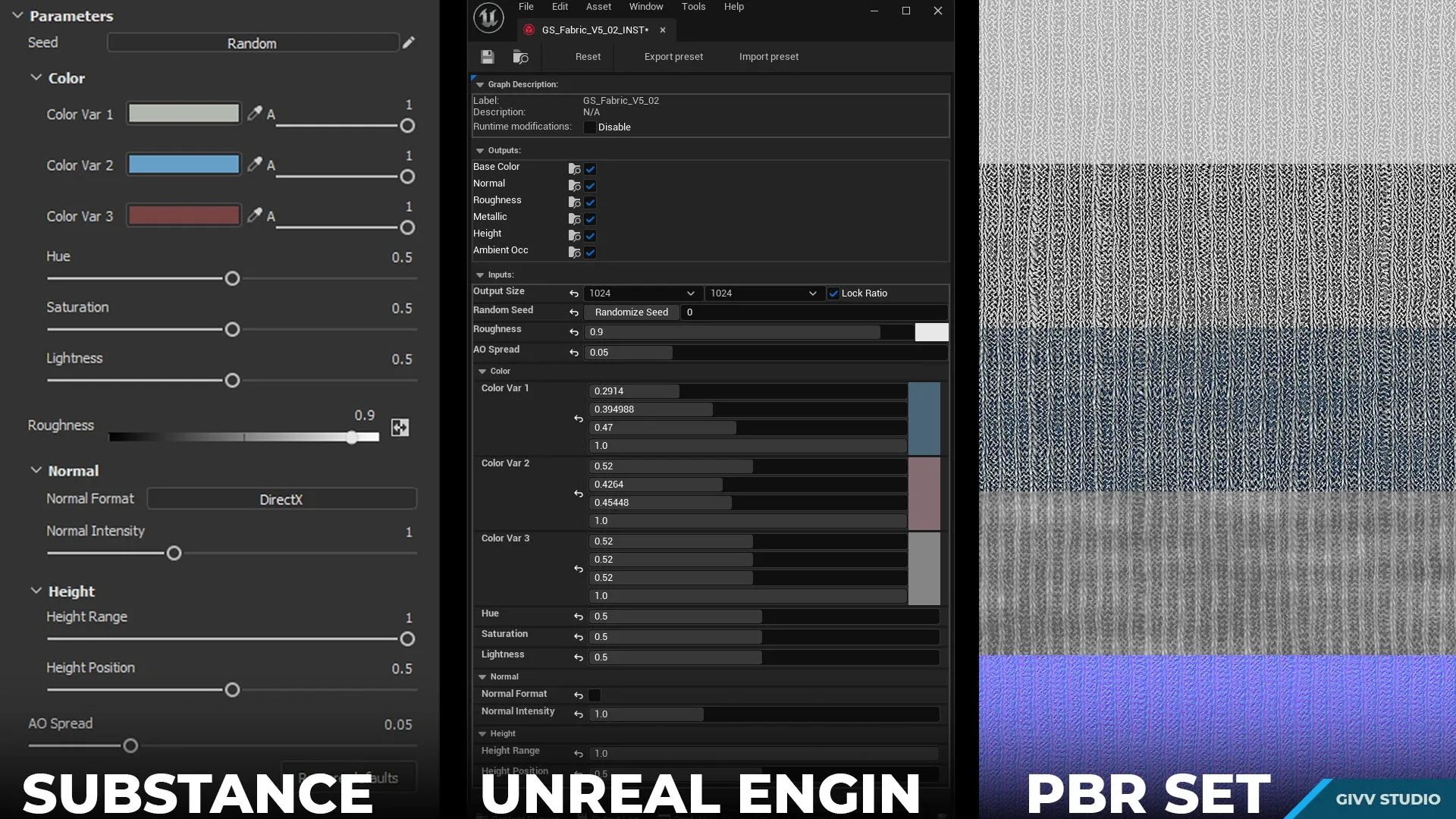The image size is (1456, 819).
Task: Click the Roughness randomize icon in Substance
Action: pyautogui.click(x=400, y=428)
